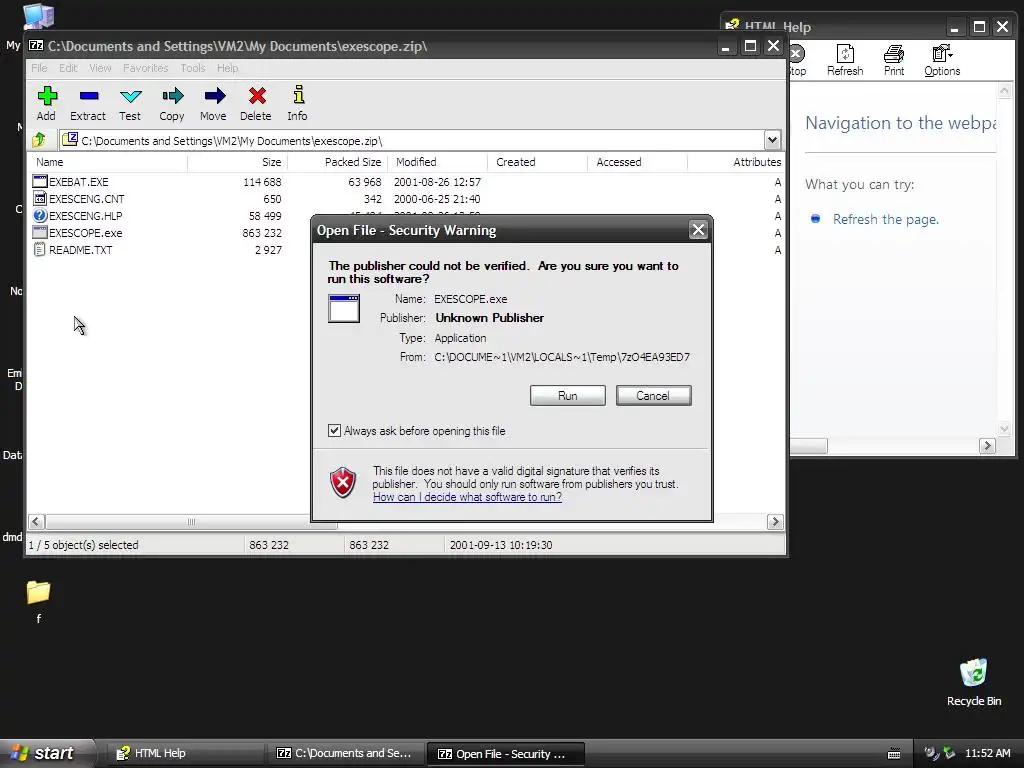The image size is (1024, 768).
Task: Select the desktop folder named f
Action: [x=38, y=592]
